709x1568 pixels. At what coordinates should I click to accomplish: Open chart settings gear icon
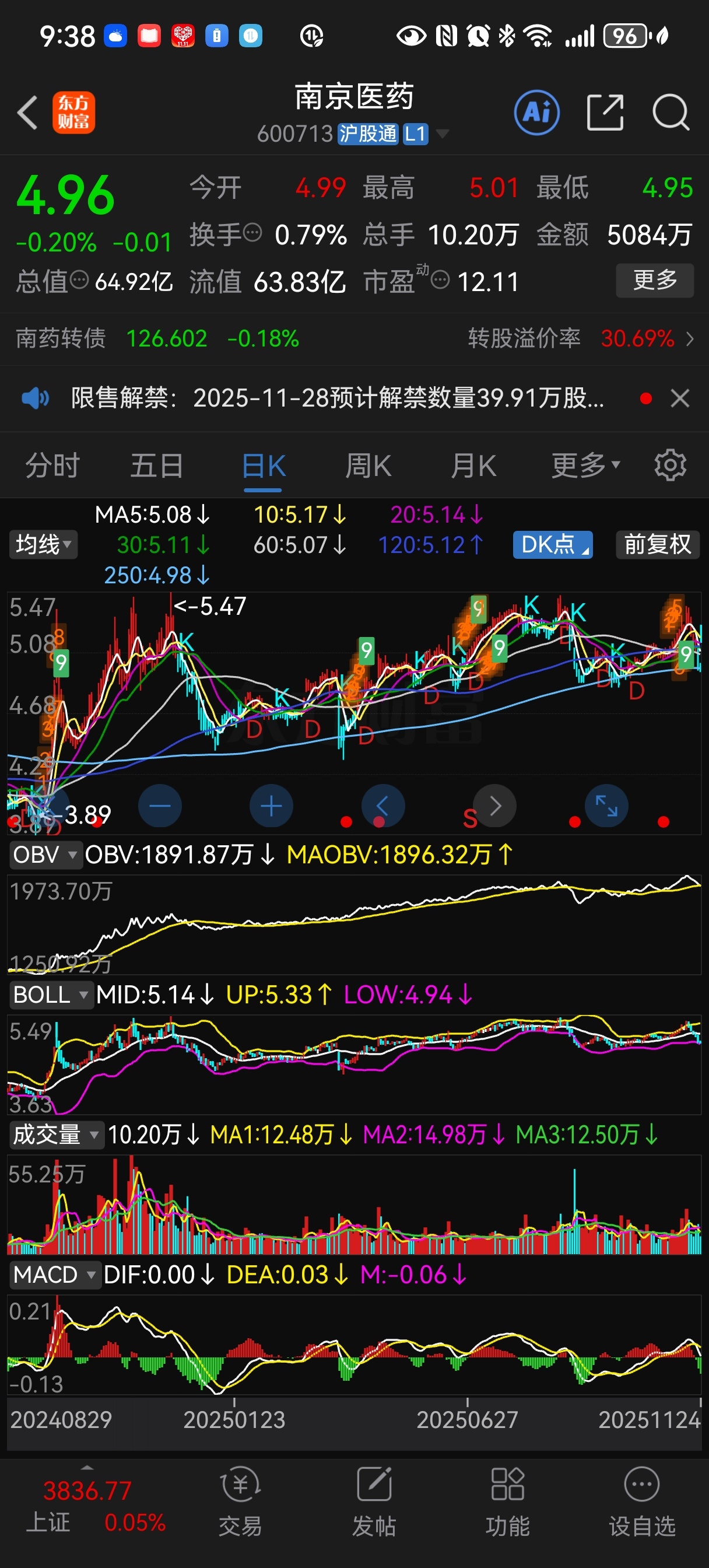coord(670,466)
